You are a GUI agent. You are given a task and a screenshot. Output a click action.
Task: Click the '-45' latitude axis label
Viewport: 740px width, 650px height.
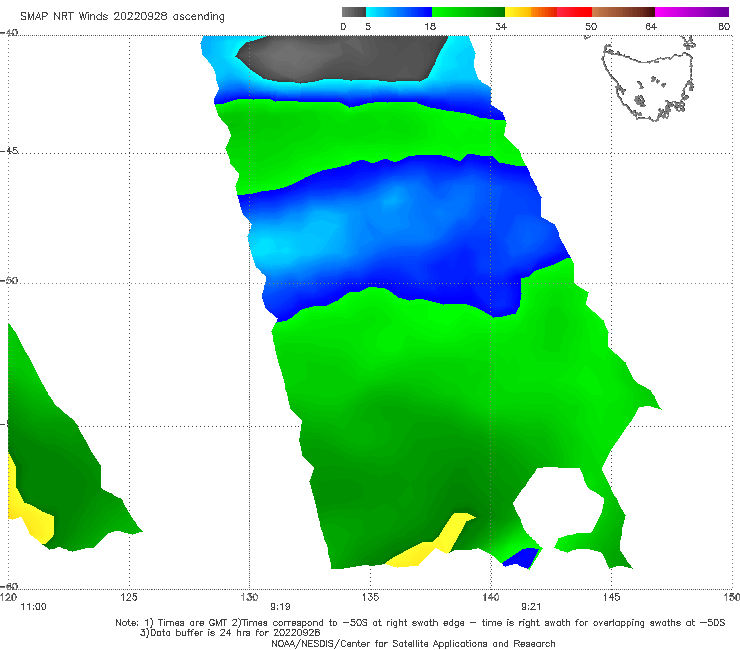point(9,151)
